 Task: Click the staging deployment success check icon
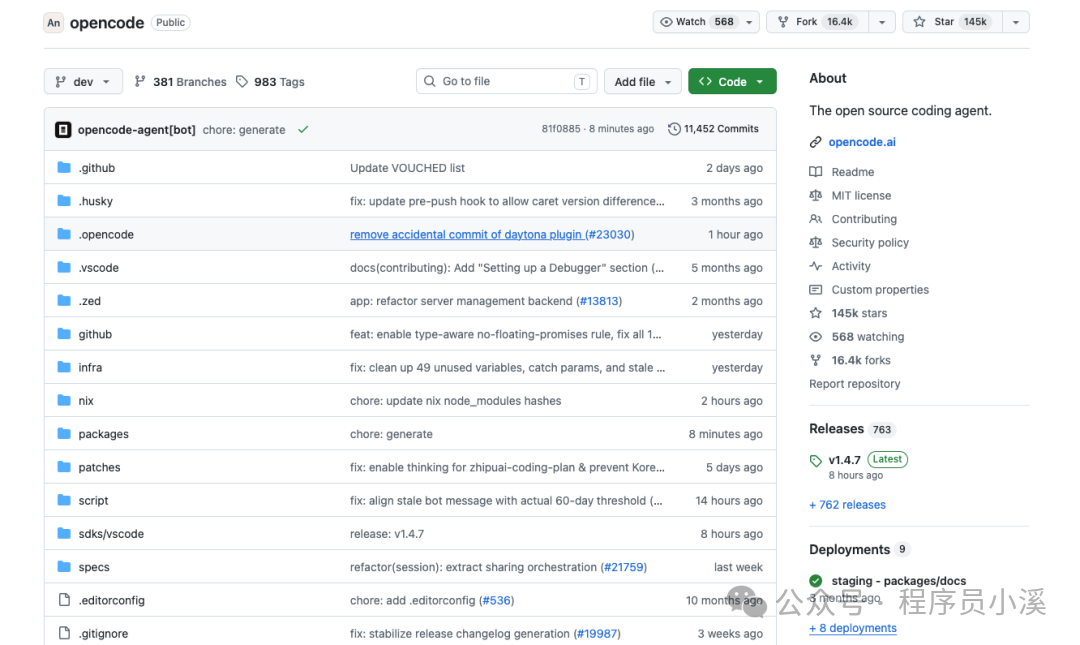(x=816, y=580)
